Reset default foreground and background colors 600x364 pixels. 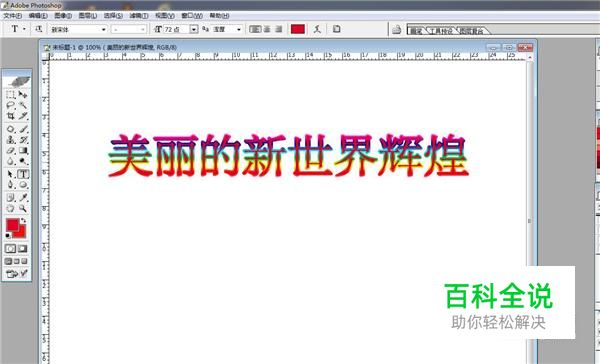pos(8,235)
